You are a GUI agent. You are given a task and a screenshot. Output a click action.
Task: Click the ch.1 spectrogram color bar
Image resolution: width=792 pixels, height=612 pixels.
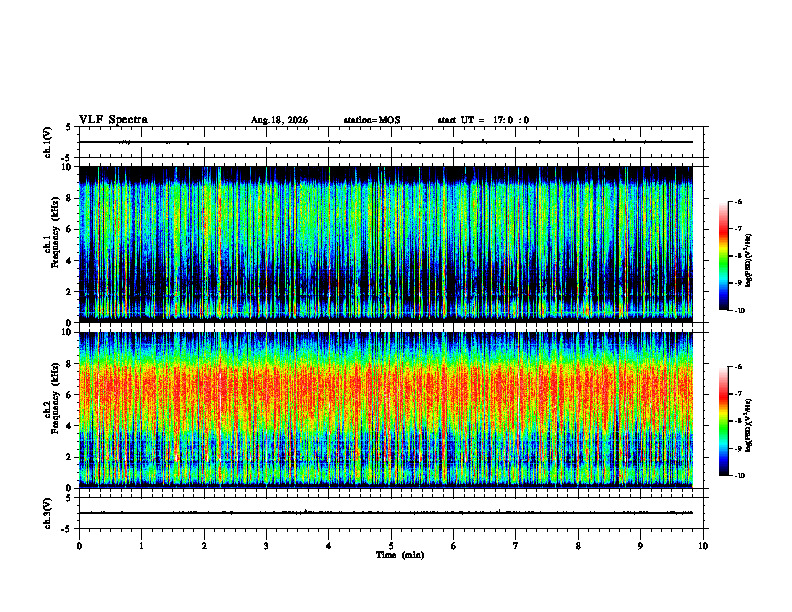click(723, 256)
